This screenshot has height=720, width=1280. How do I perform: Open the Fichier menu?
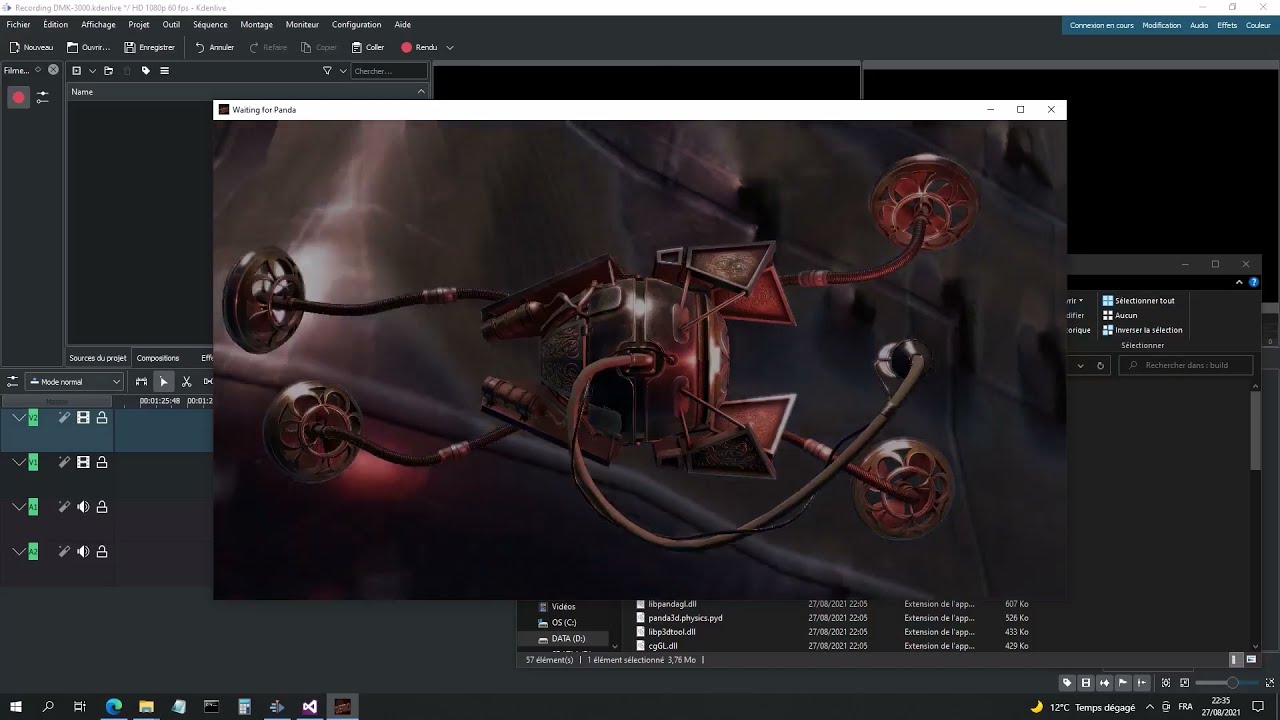[x=18, y=24]
